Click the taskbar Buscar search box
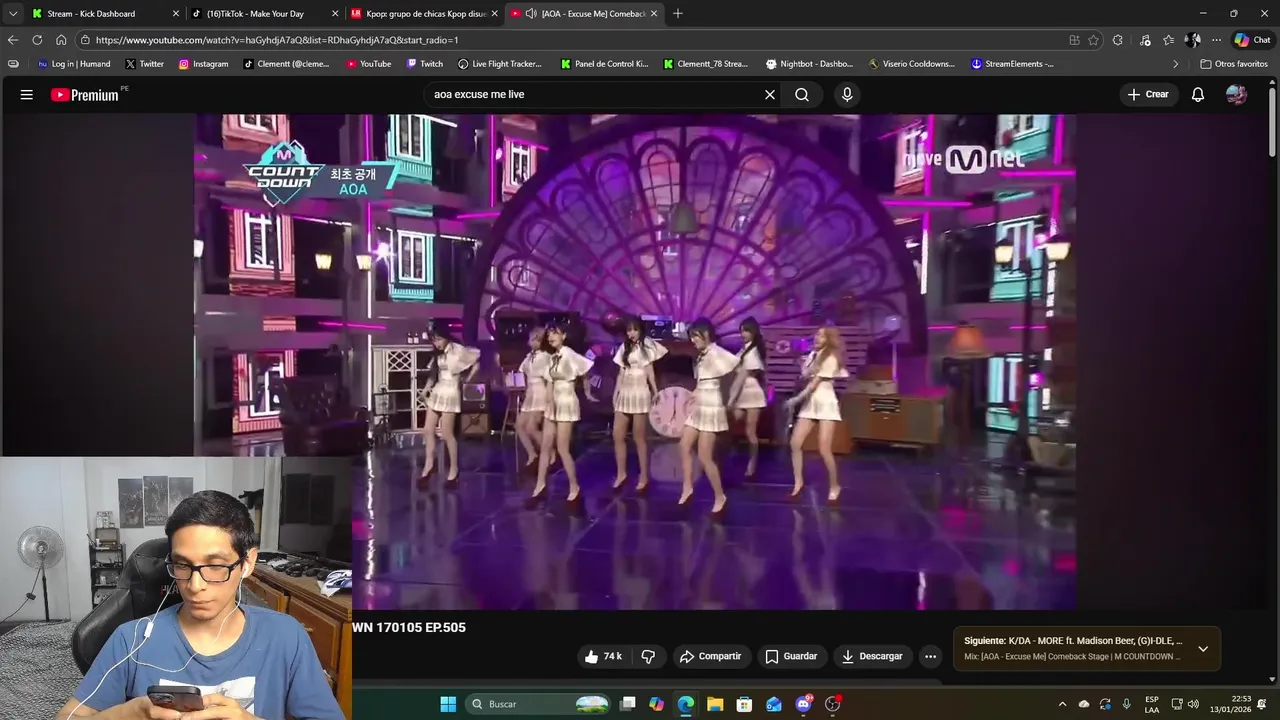 tap(539, 704)
